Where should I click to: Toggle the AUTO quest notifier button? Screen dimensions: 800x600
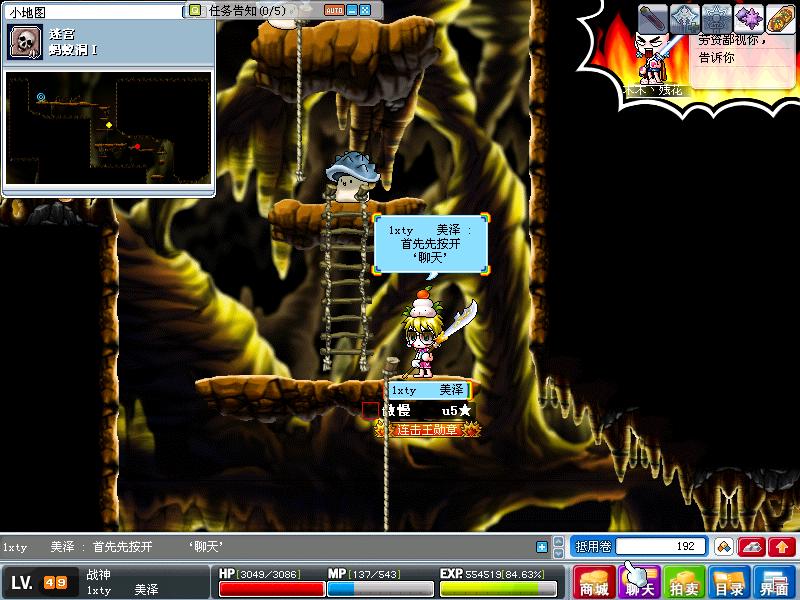pos(333,10)
